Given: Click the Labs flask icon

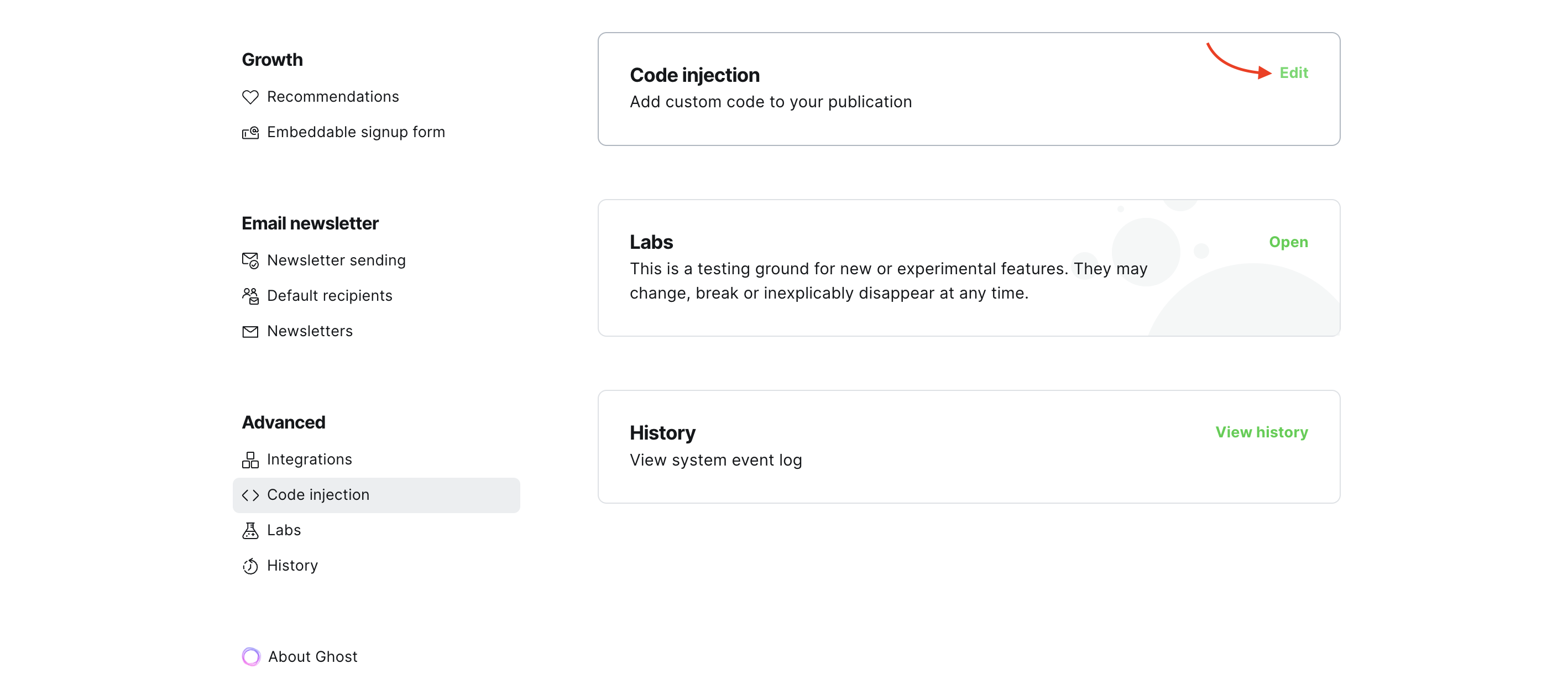Looking at the screenshot, I should click(x=250, y=530).
